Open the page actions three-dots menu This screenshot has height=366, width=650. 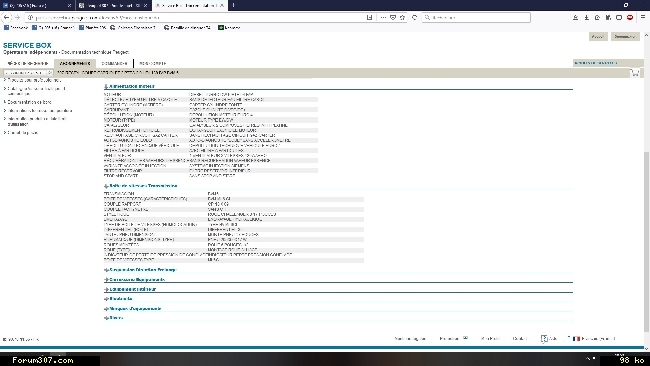pos(383,17)
